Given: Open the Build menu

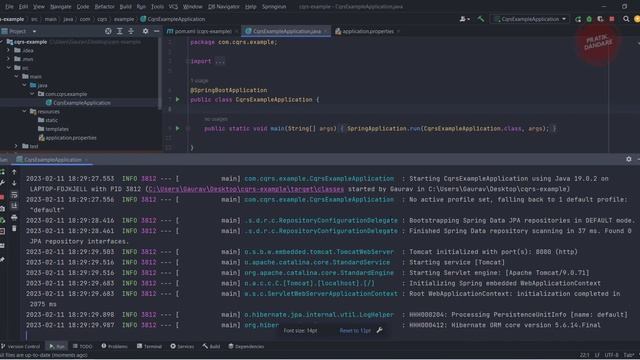Looking at the screenshot, I should (x=125, y=7).
